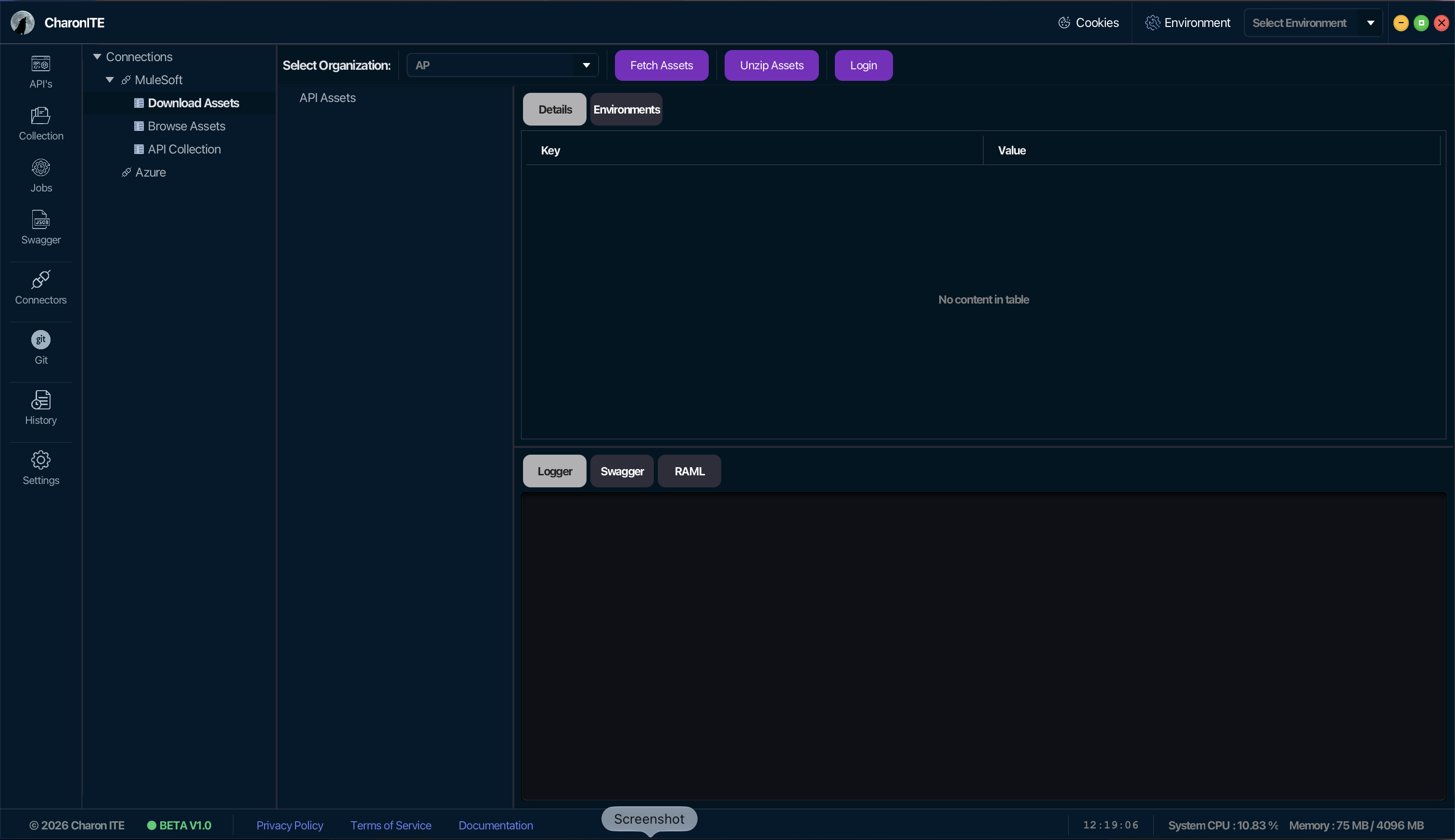Select Browse Assets in the tree
Viewport: 1455px width, 840px height.
pyautogui.click(x=186, y=126)
